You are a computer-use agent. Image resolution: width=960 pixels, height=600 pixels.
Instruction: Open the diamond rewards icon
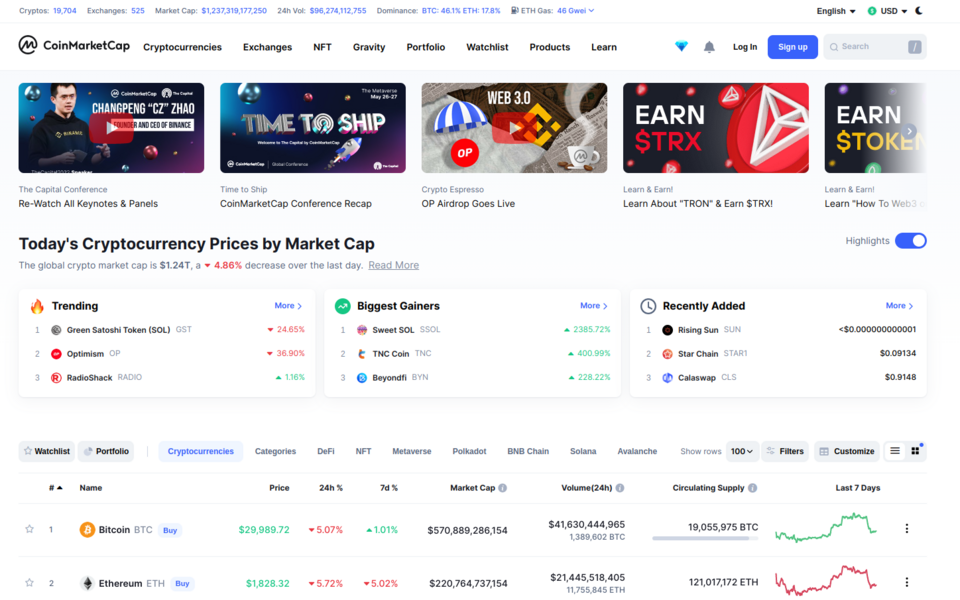(x=681, y=47)
